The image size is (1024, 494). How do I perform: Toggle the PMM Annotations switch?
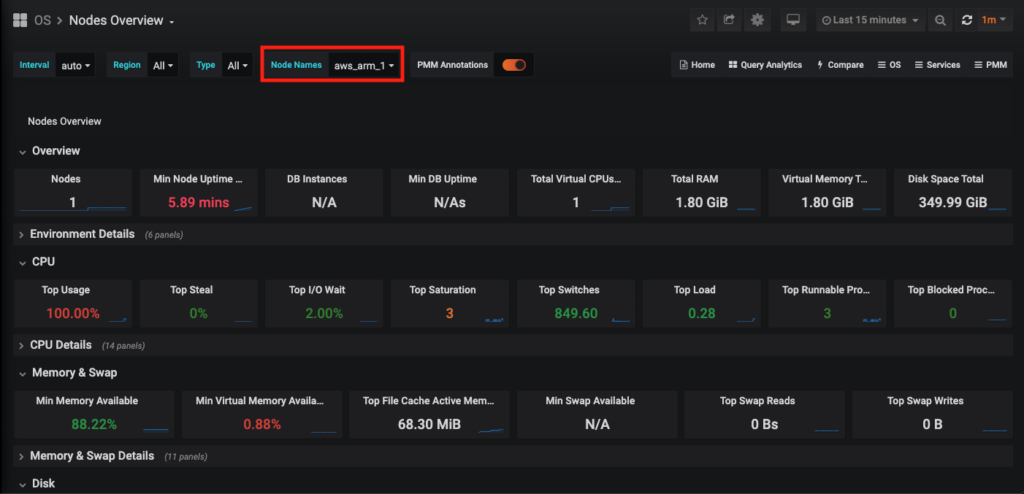[514, 65]
